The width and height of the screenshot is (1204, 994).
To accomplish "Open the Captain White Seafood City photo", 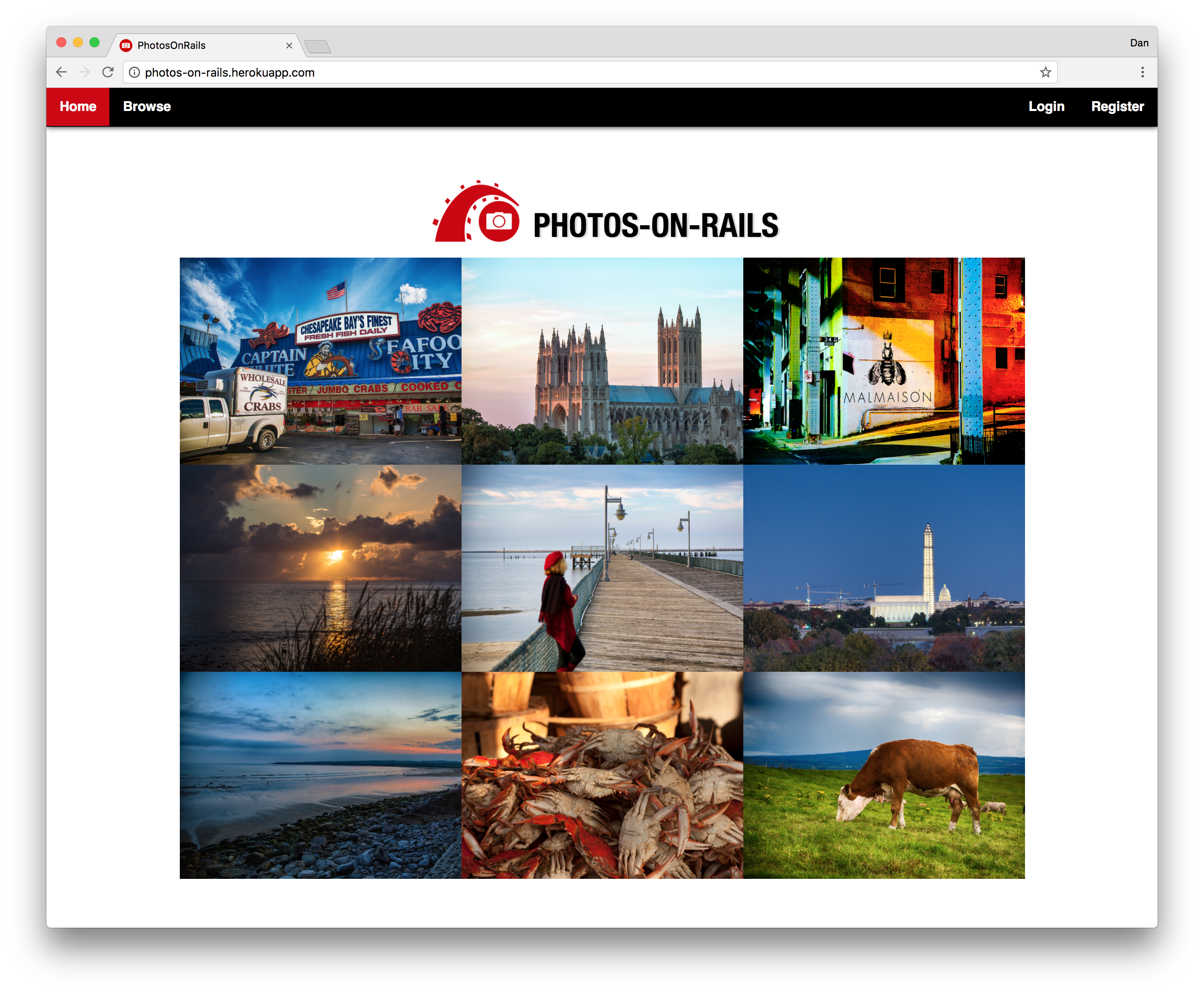I will pos(320,361).
